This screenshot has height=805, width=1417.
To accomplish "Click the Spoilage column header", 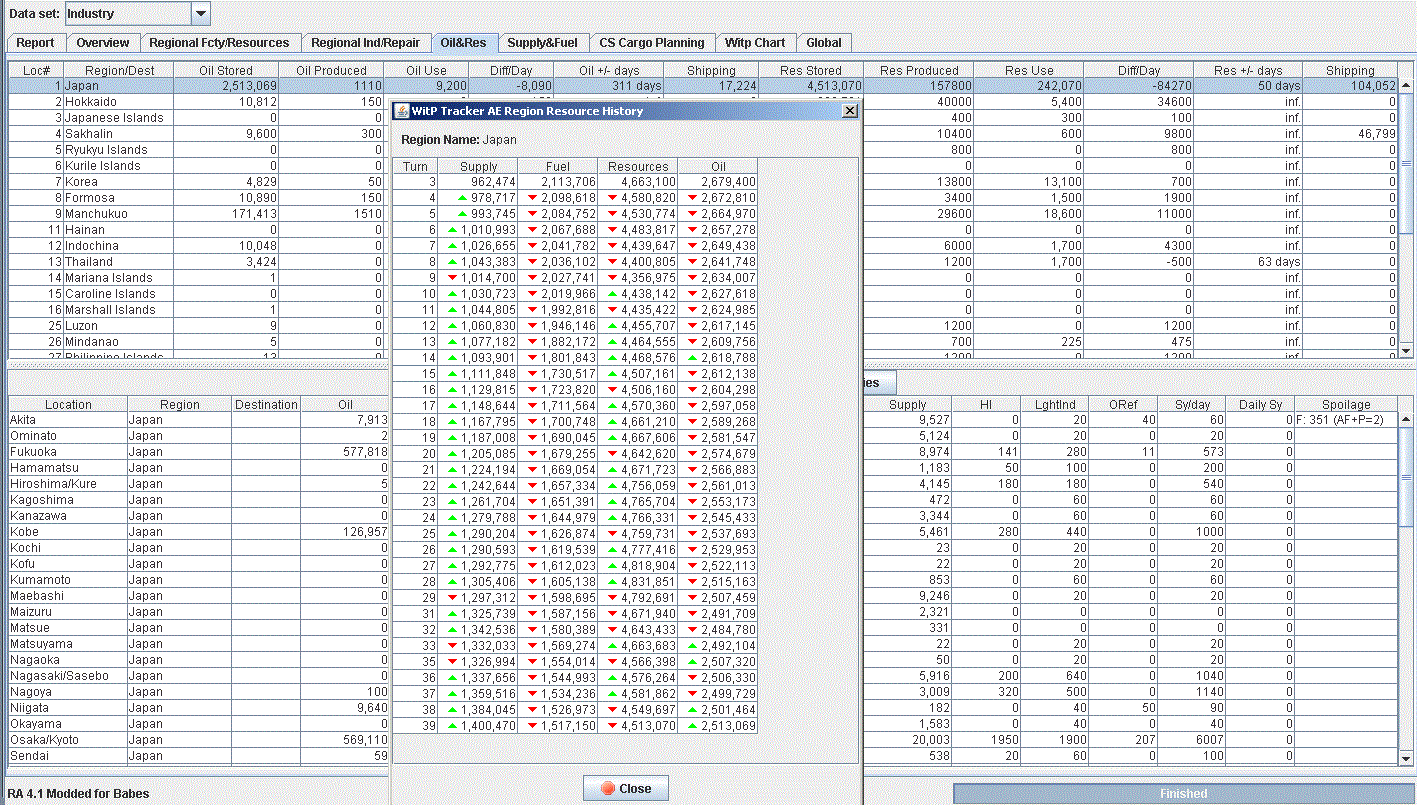I will tap(1346, 405).
